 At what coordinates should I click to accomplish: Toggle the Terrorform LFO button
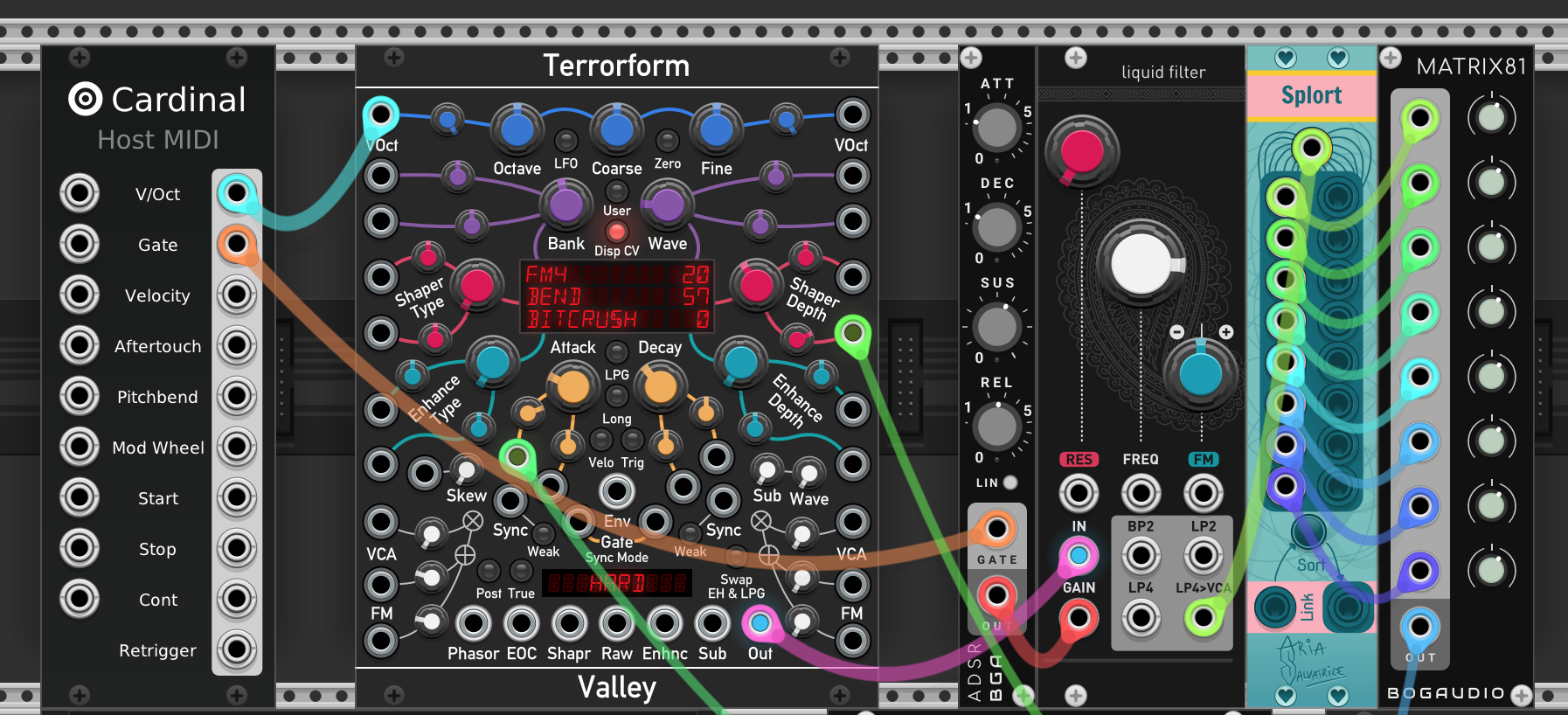point(566,141)
